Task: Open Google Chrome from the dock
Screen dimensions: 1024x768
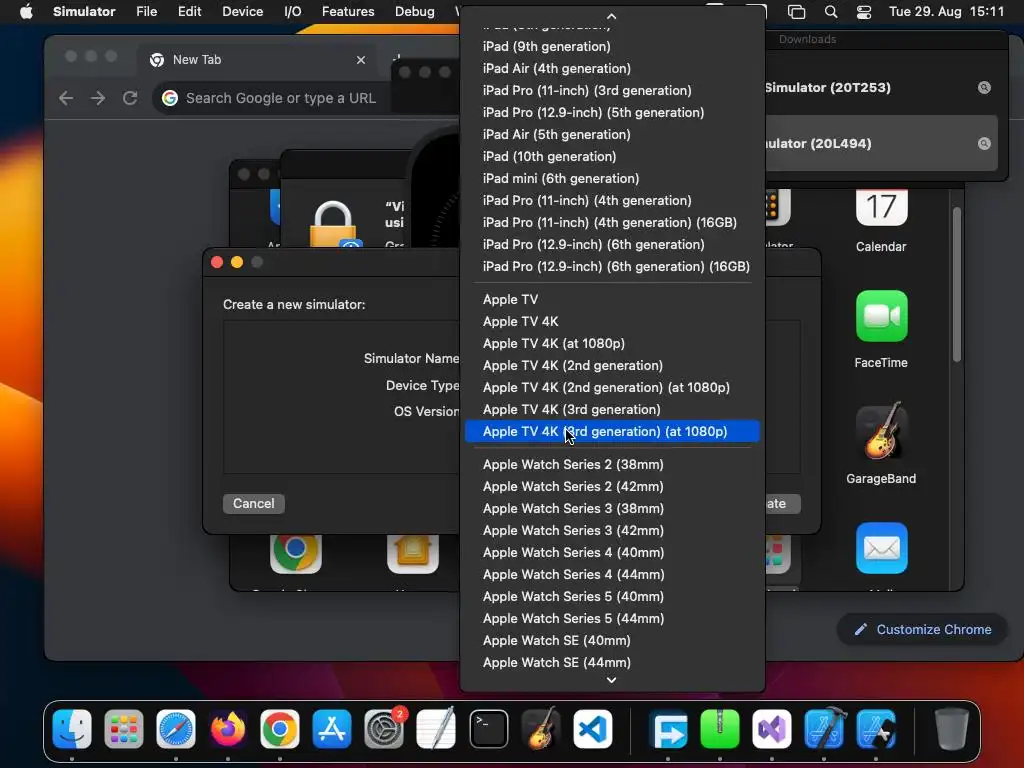Action: [x=280, y=729]
